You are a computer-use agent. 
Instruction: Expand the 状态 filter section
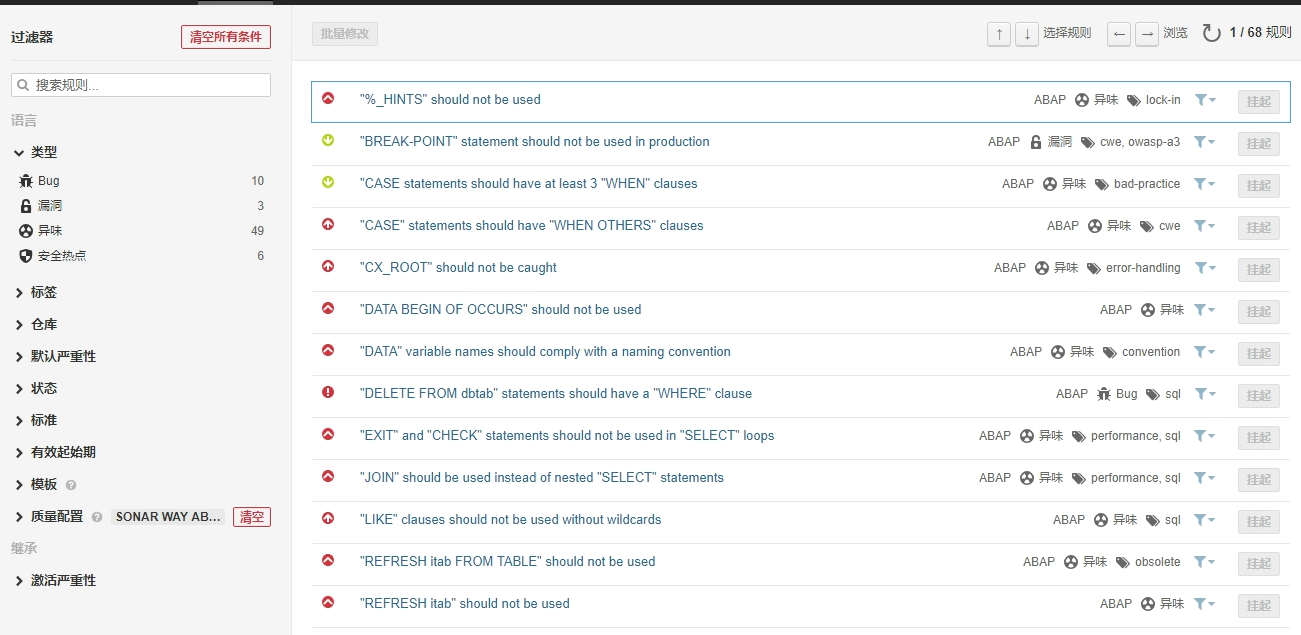coord(36,388)
